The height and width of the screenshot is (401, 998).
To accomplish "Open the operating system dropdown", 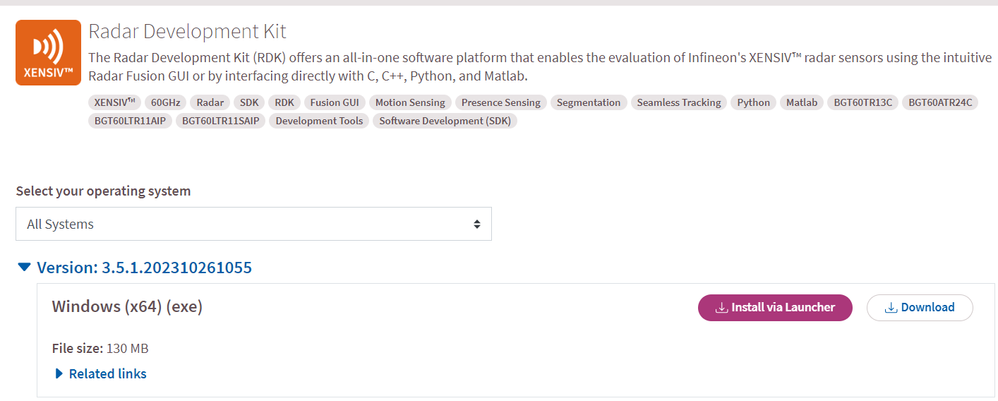I will (x=254, y=224).
